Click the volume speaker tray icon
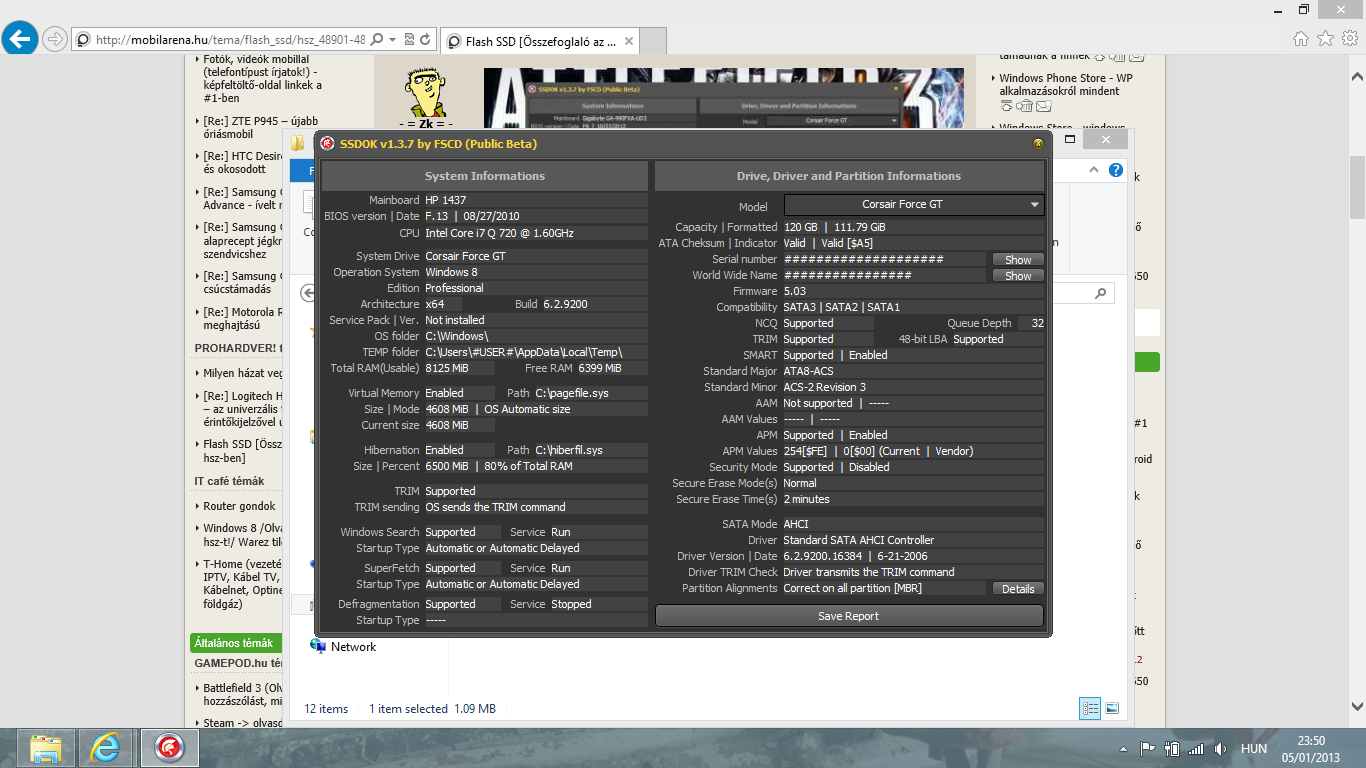The height and width of the screenshot is (768, 1366). [1220, 748]
